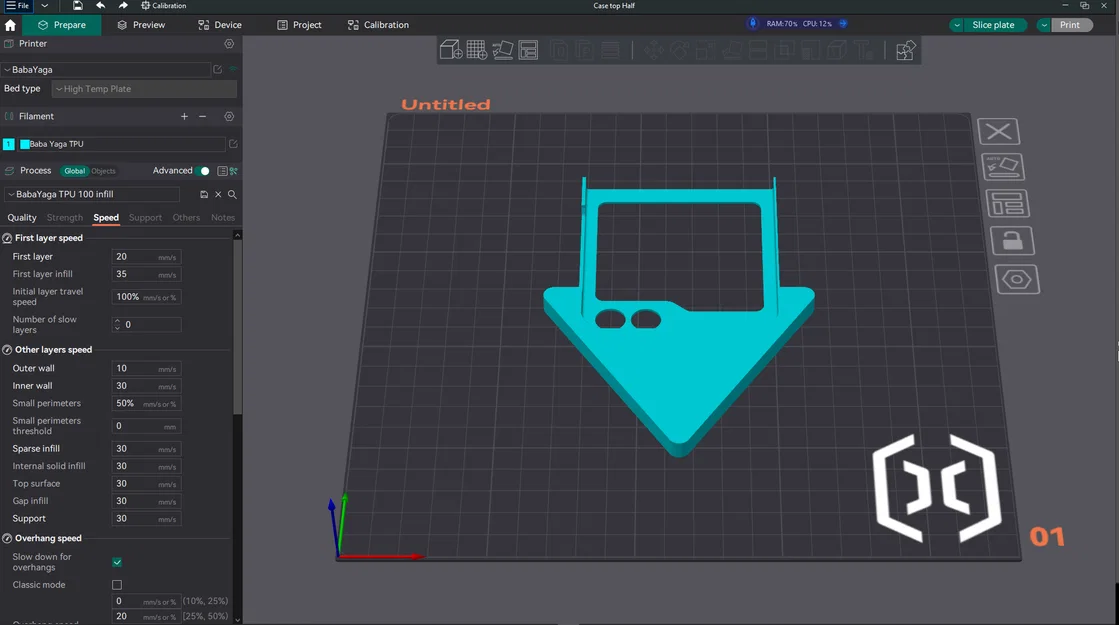This screenshot has height=625, width=1119.
Task: Open the home screen icon
Action: pos(10,25)
